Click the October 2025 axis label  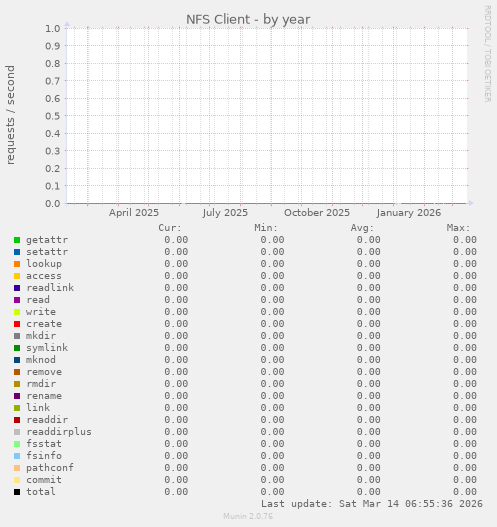(x=317, y=213)
